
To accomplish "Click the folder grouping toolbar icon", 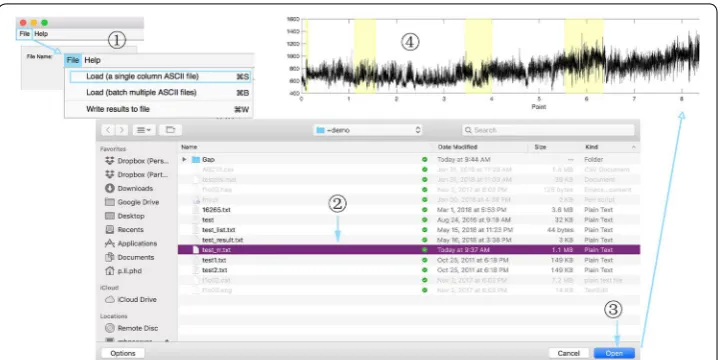I will tap(171, 130).
